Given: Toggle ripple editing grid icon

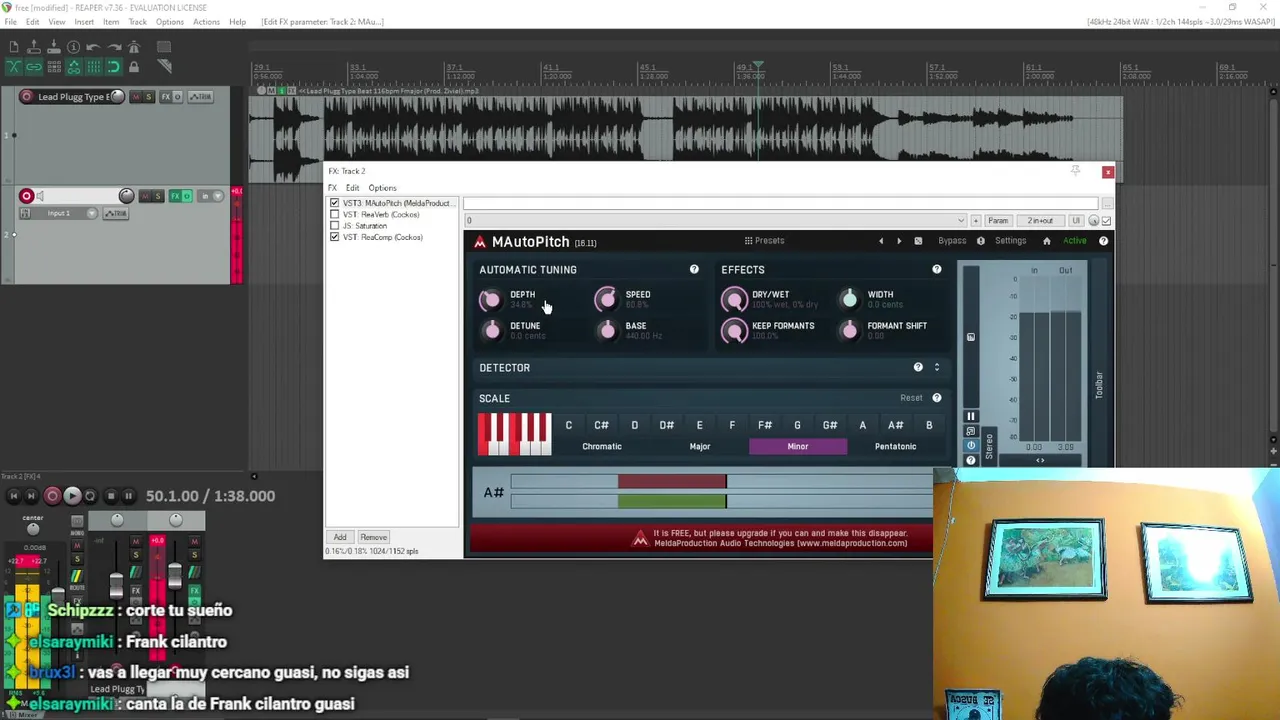Looking at the screenshot, I should [54, 67].
